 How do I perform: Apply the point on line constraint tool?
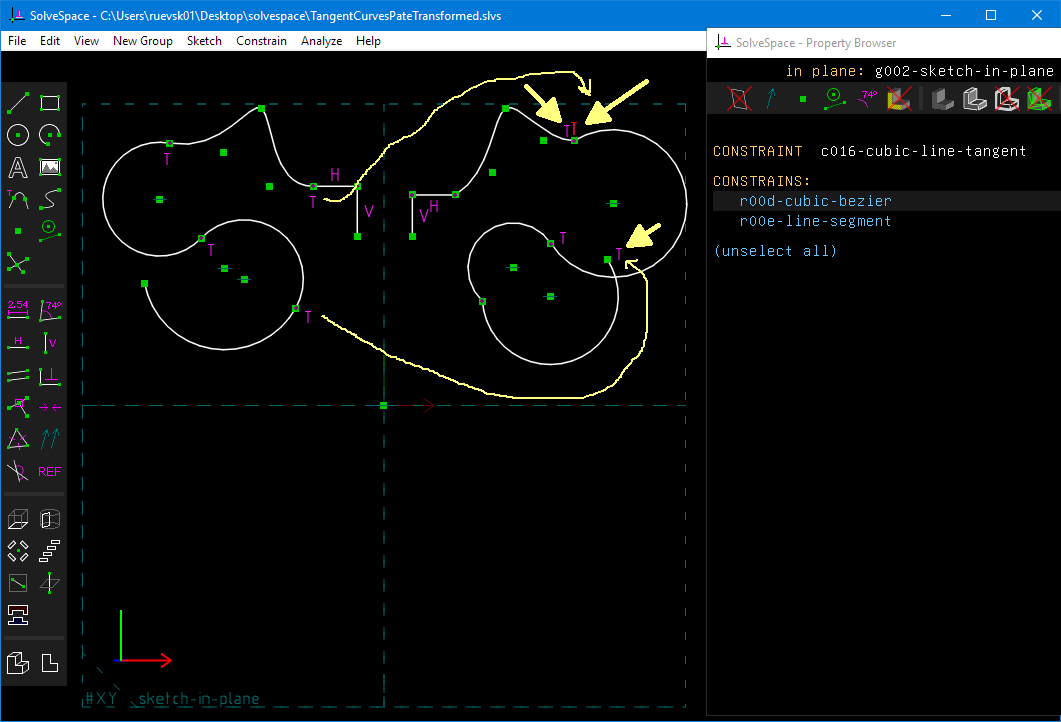pos(18,407)
